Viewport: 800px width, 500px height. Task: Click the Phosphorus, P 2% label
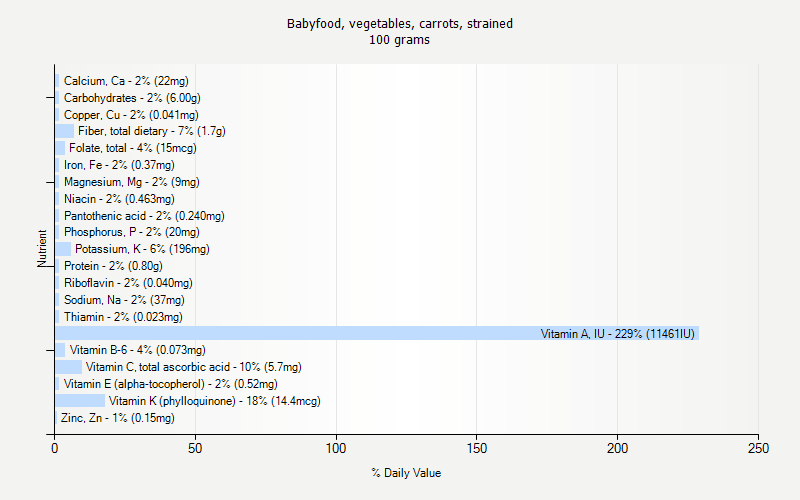click(x=132, y=232)
